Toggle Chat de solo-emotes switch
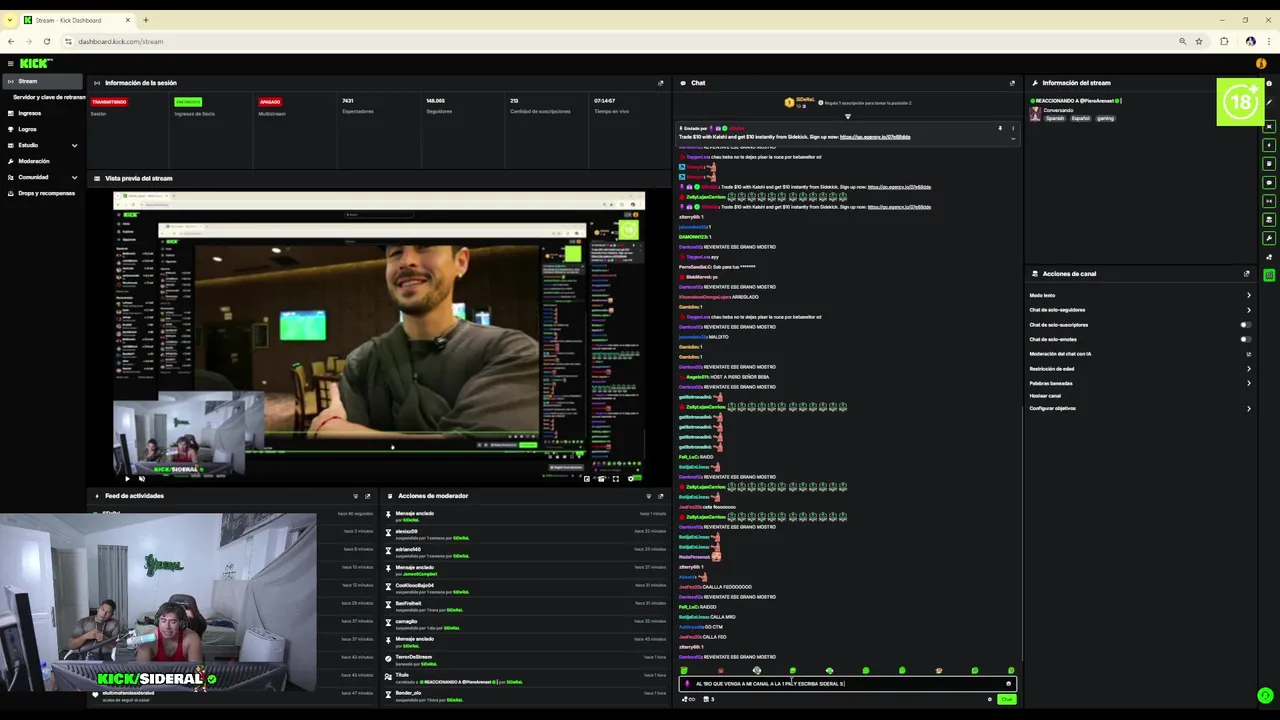Viewport: 1280px width, 720px height. [1245, 339]
